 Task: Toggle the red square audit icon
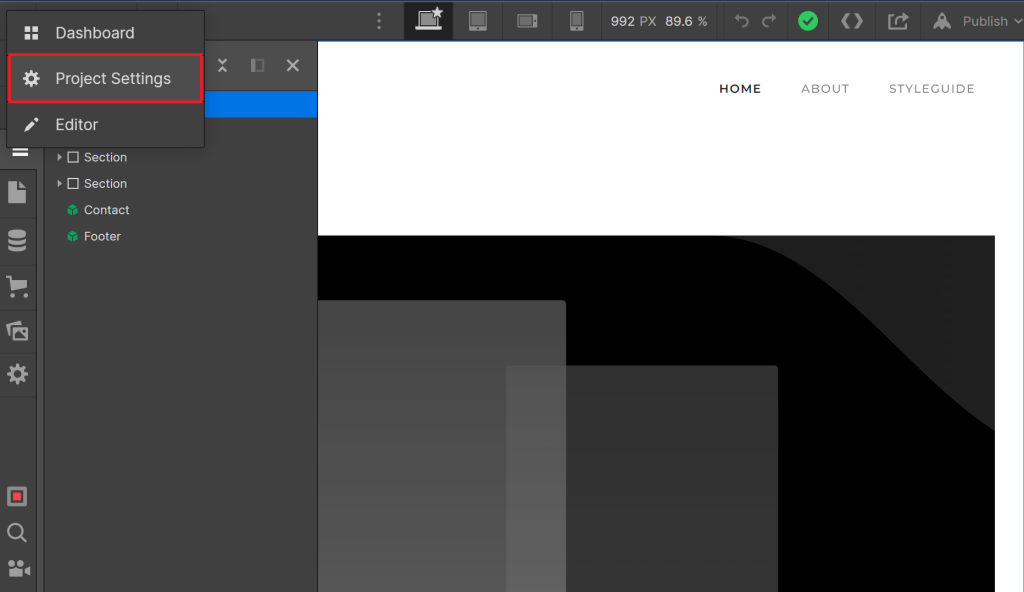[17, 497]
